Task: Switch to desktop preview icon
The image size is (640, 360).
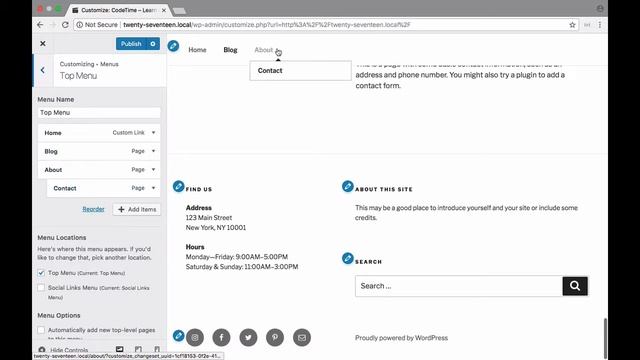Action: 120,349
